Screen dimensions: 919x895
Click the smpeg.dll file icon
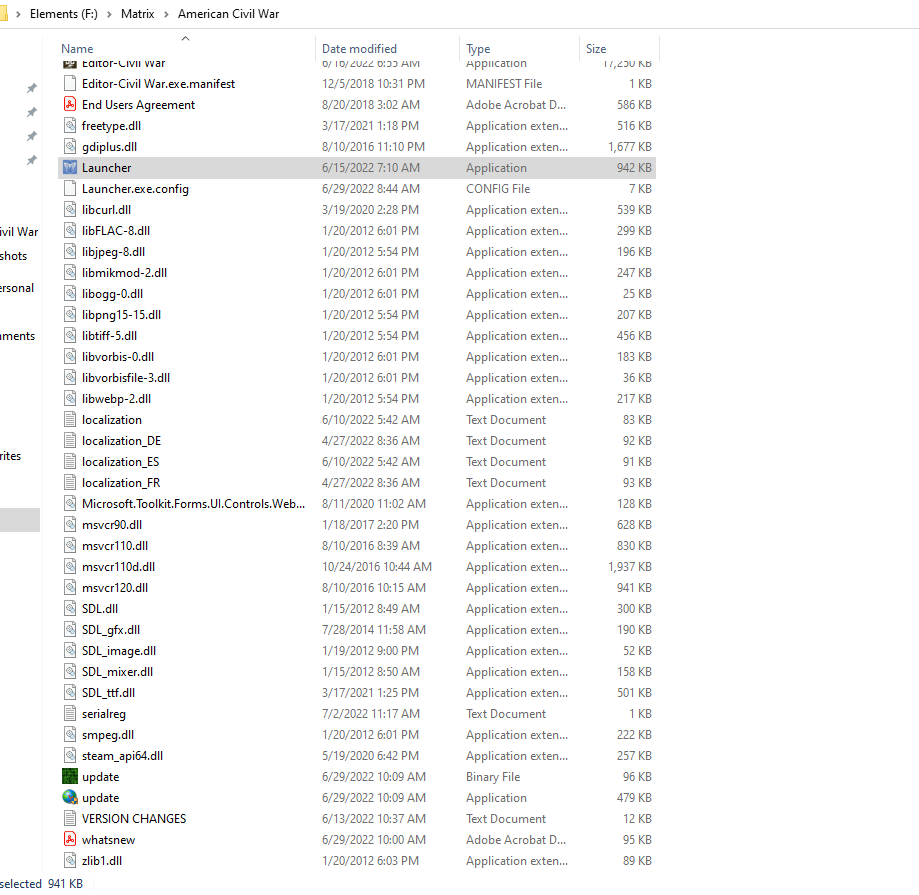tap(70, 734)
